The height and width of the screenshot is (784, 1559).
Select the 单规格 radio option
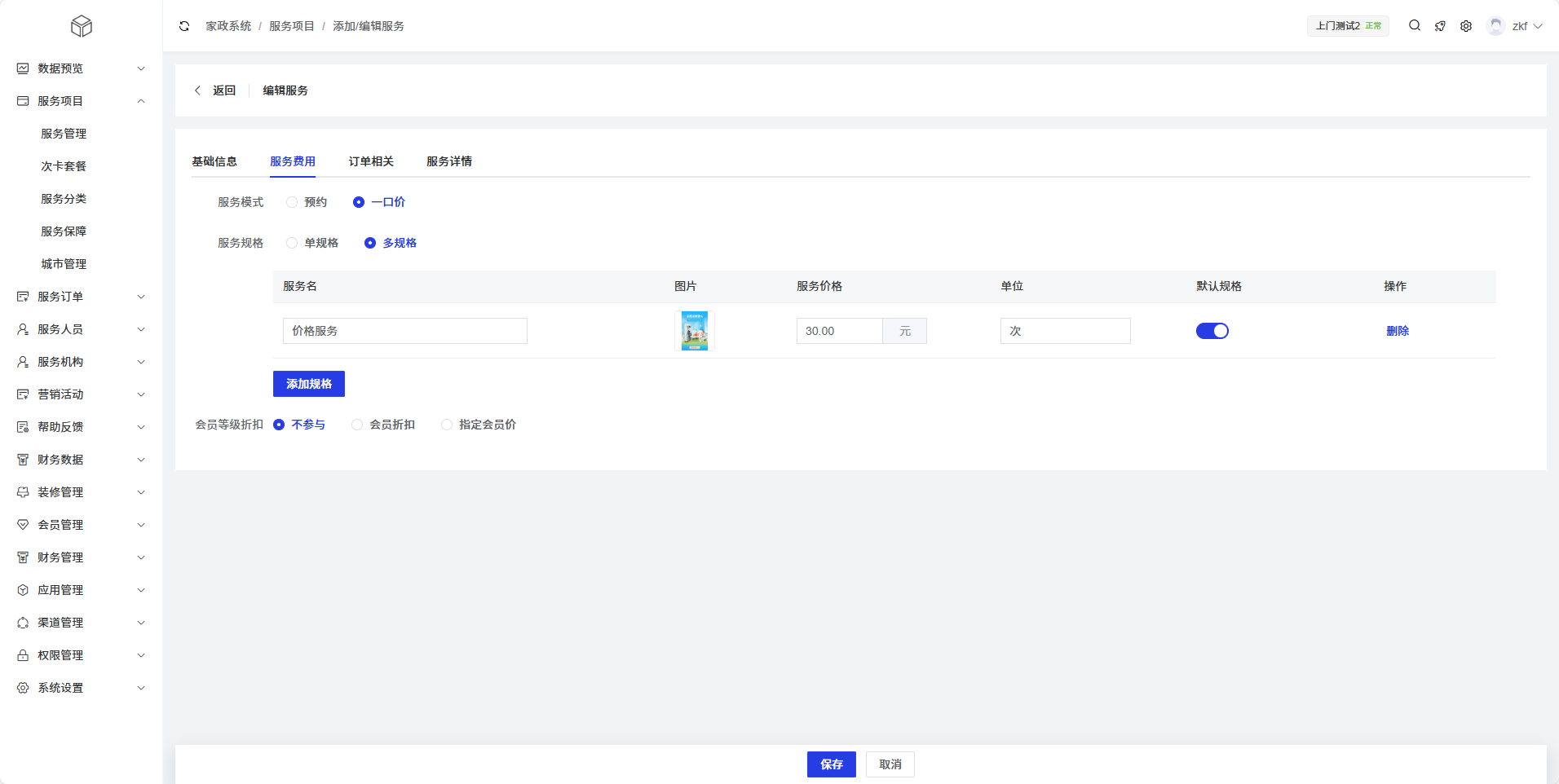tap(292, 243)
